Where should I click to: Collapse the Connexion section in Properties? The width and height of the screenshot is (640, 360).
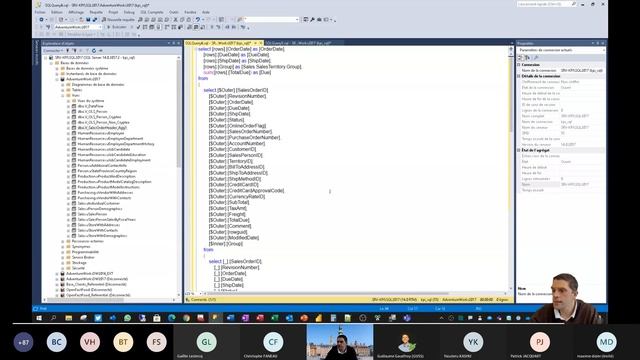[x=519, y=64]
